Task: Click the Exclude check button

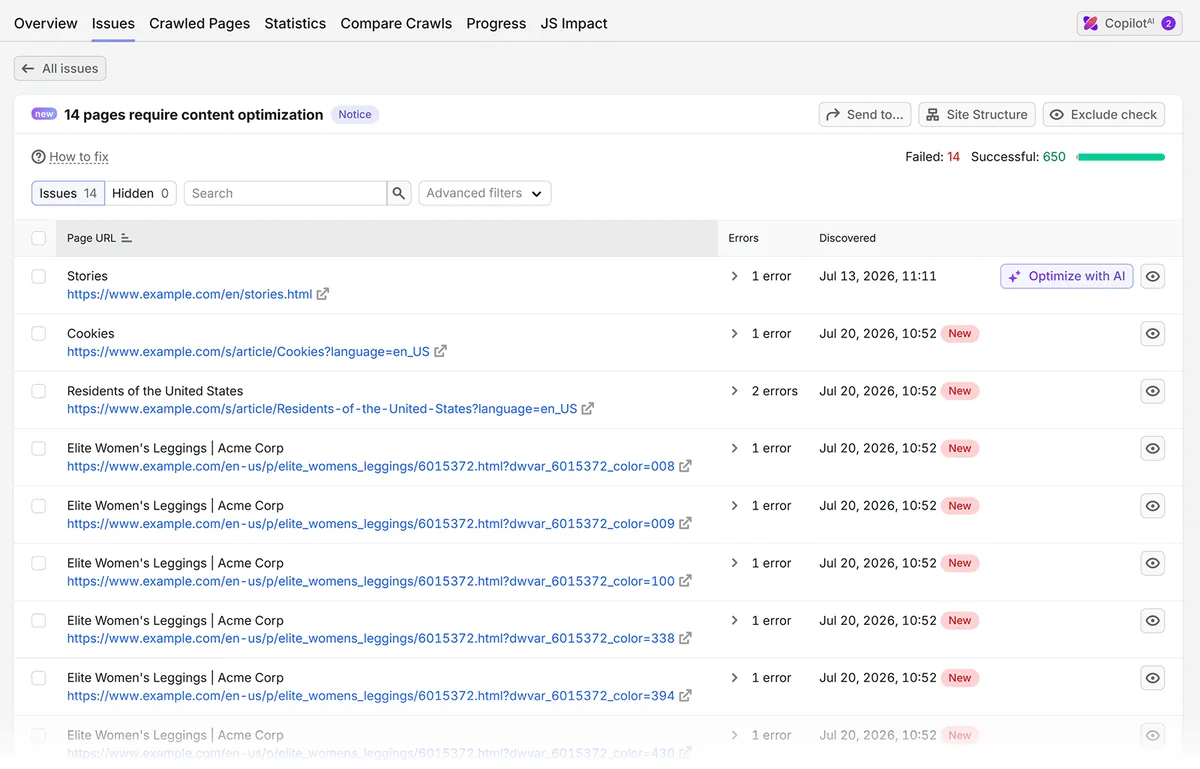Action: click(x=1104, y=114)
